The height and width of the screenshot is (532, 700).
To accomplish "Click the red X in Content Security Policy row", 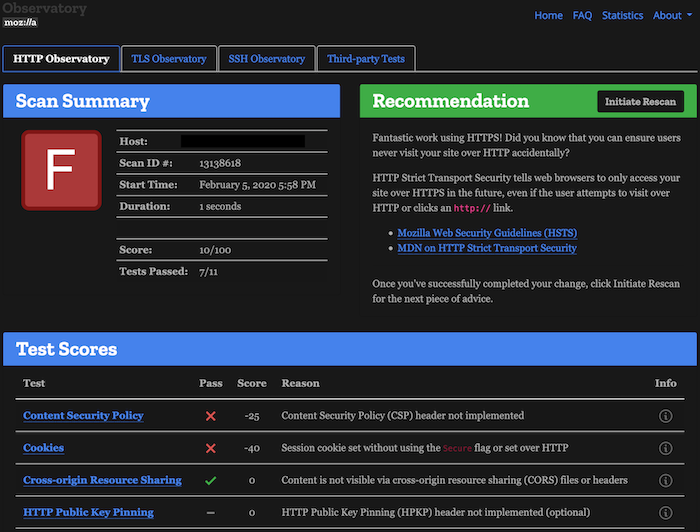I will [x=211, y=416].
